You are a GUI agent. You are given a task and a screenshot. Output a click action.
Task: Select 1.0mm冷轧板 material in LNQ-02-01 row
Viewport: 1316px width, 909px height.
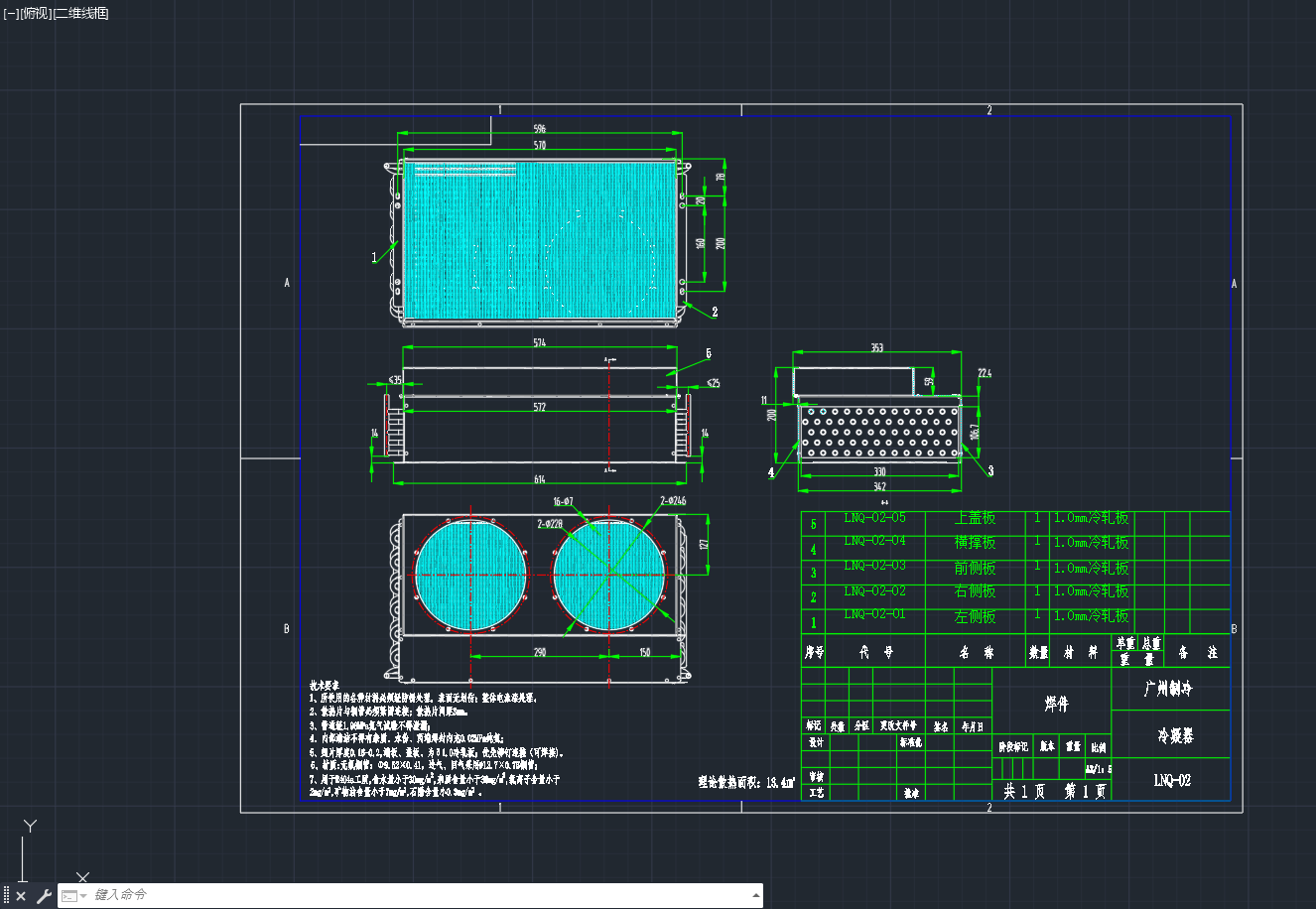(x=1091, y=616)
